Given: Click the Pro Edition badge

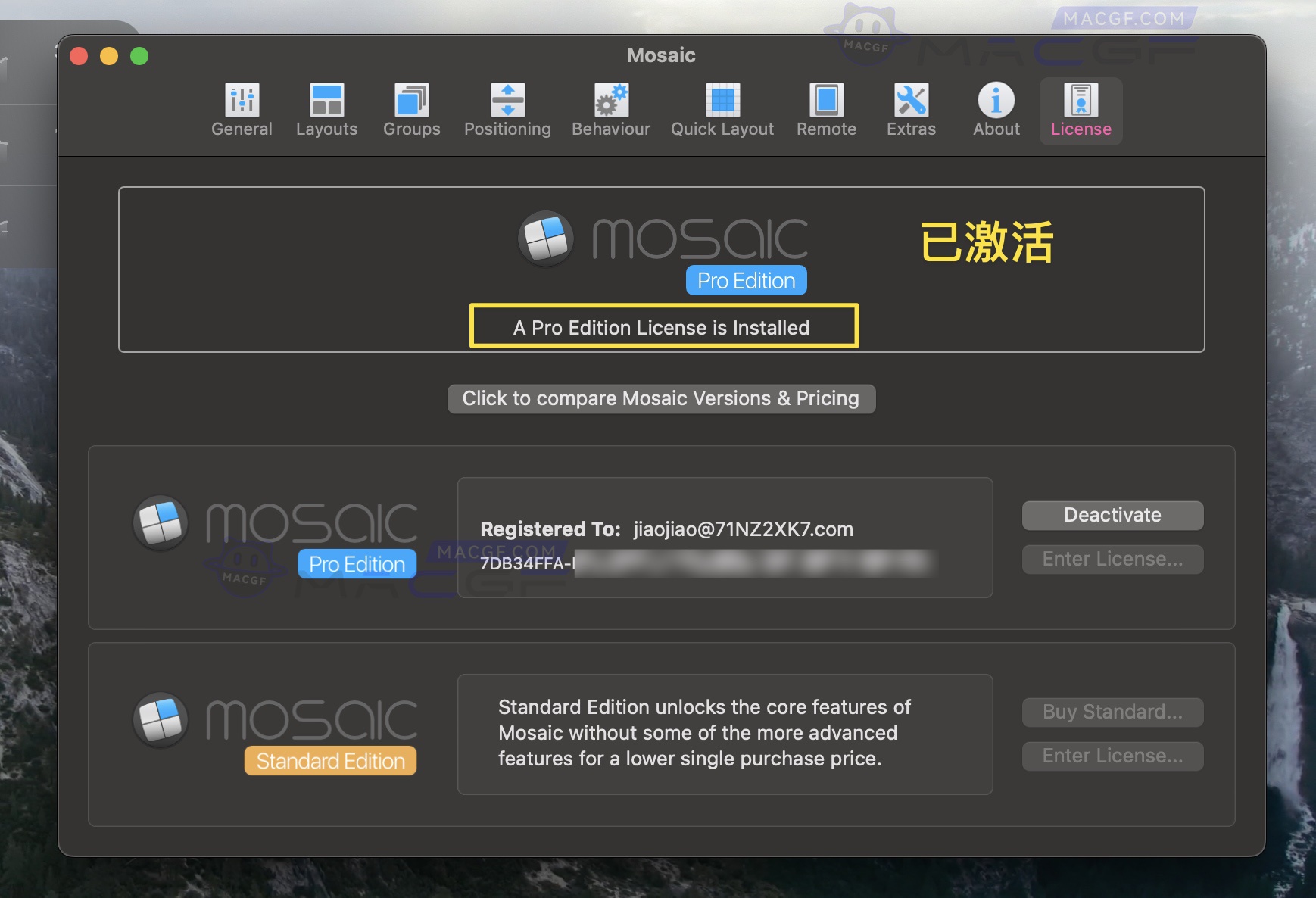Looking at the screenshot, I should [x=356, y=563].
